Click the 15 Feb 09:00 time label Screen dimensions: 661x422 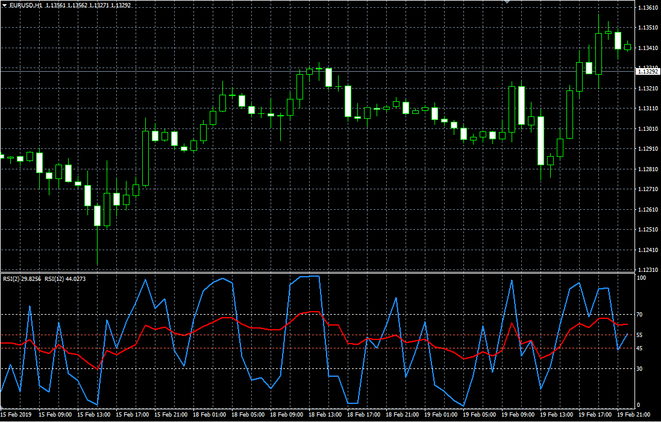click(x=55, y=415)
